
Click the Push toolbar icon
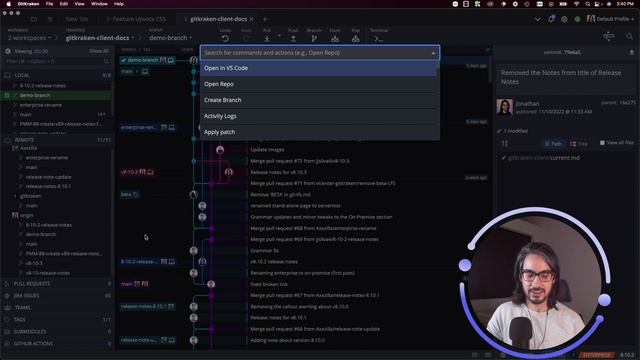293,38
